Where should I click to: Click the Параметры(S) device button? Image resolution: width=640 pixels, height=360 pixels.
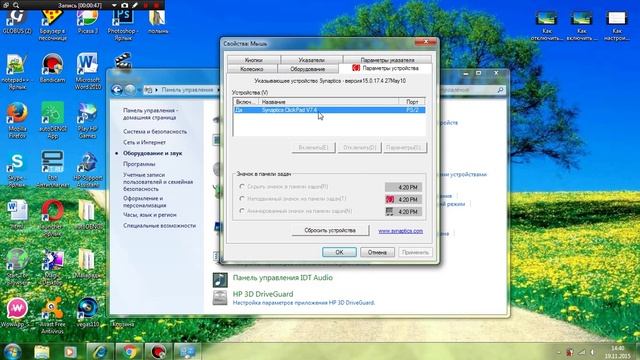pyautogui.click(x=404, y=147)
